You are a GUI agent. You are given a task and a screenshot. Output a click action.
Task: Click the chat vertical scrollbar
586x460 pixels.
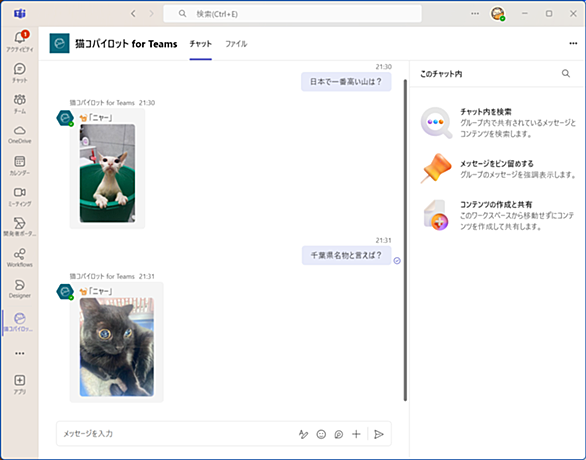405,240
